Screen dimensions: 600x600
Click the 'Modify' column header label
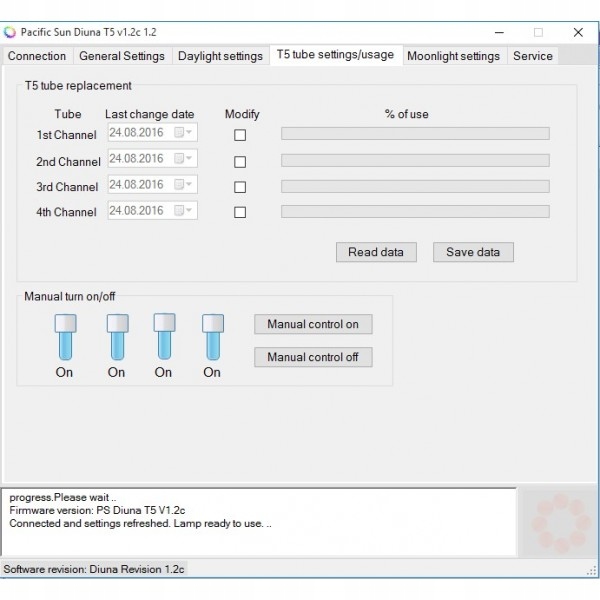pos(242,114)
